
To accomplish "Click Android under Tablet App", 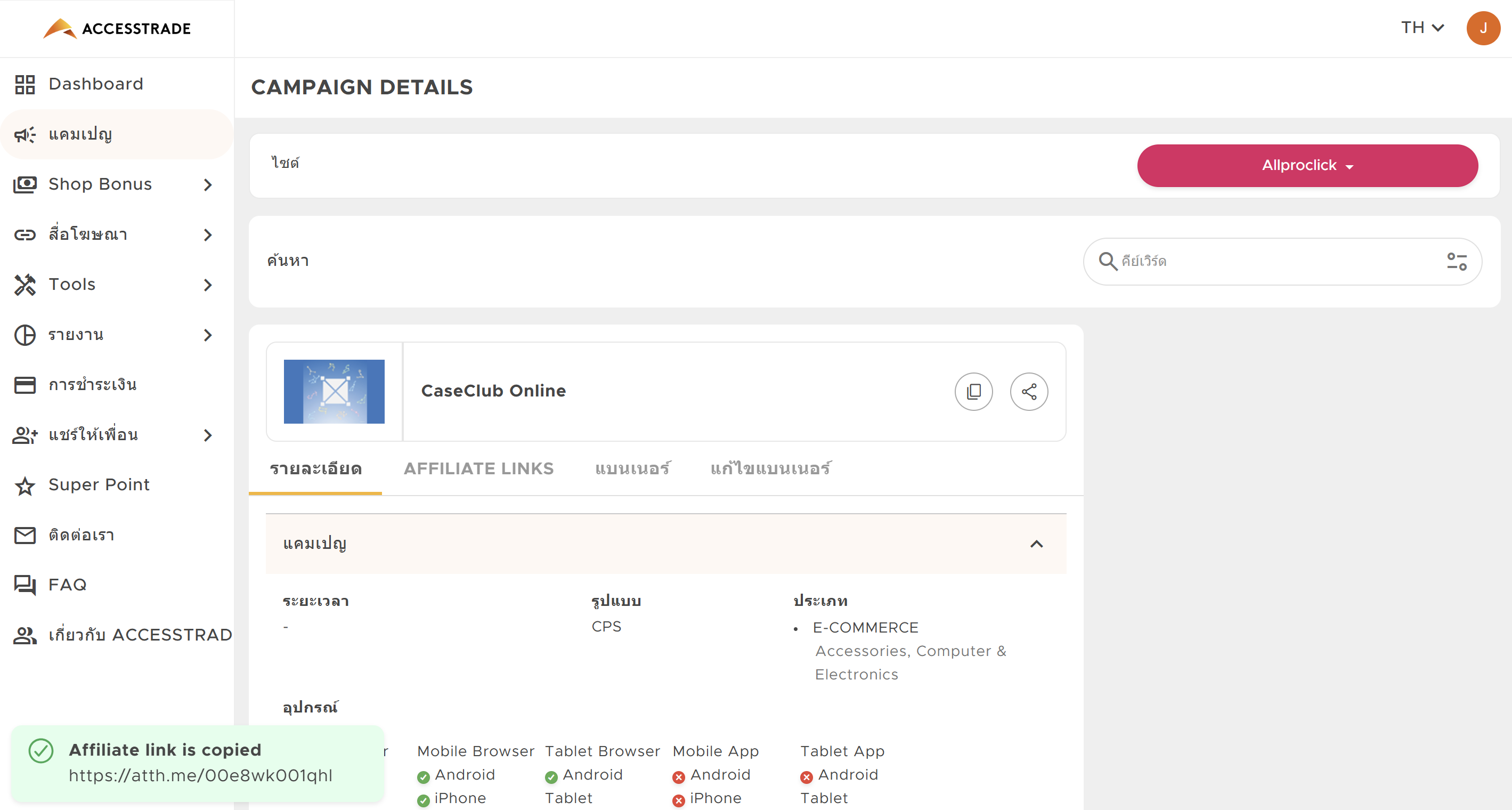I will 848,775.
